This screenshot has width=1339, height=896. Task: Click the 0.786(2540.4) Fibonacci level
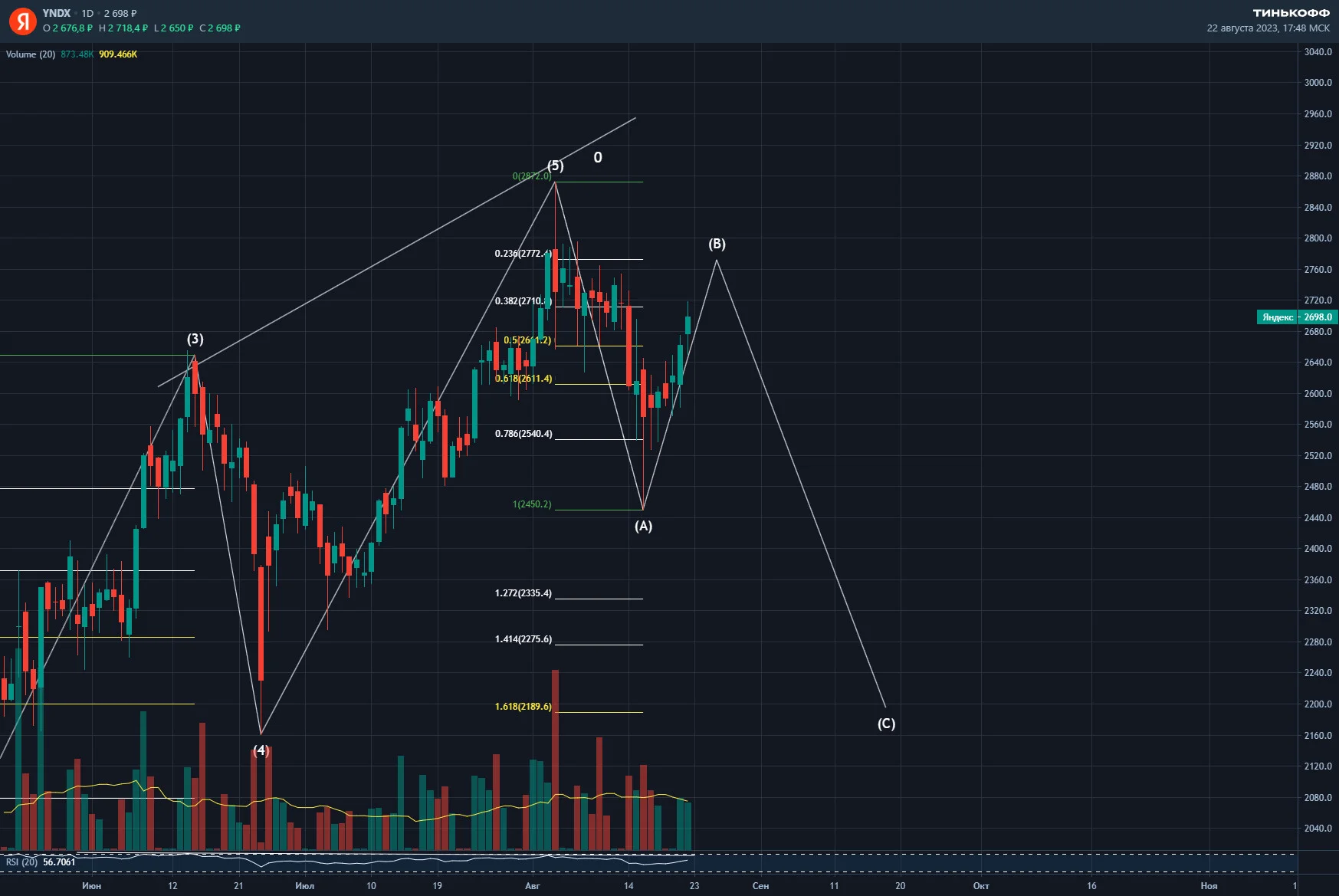pos(523,434)
